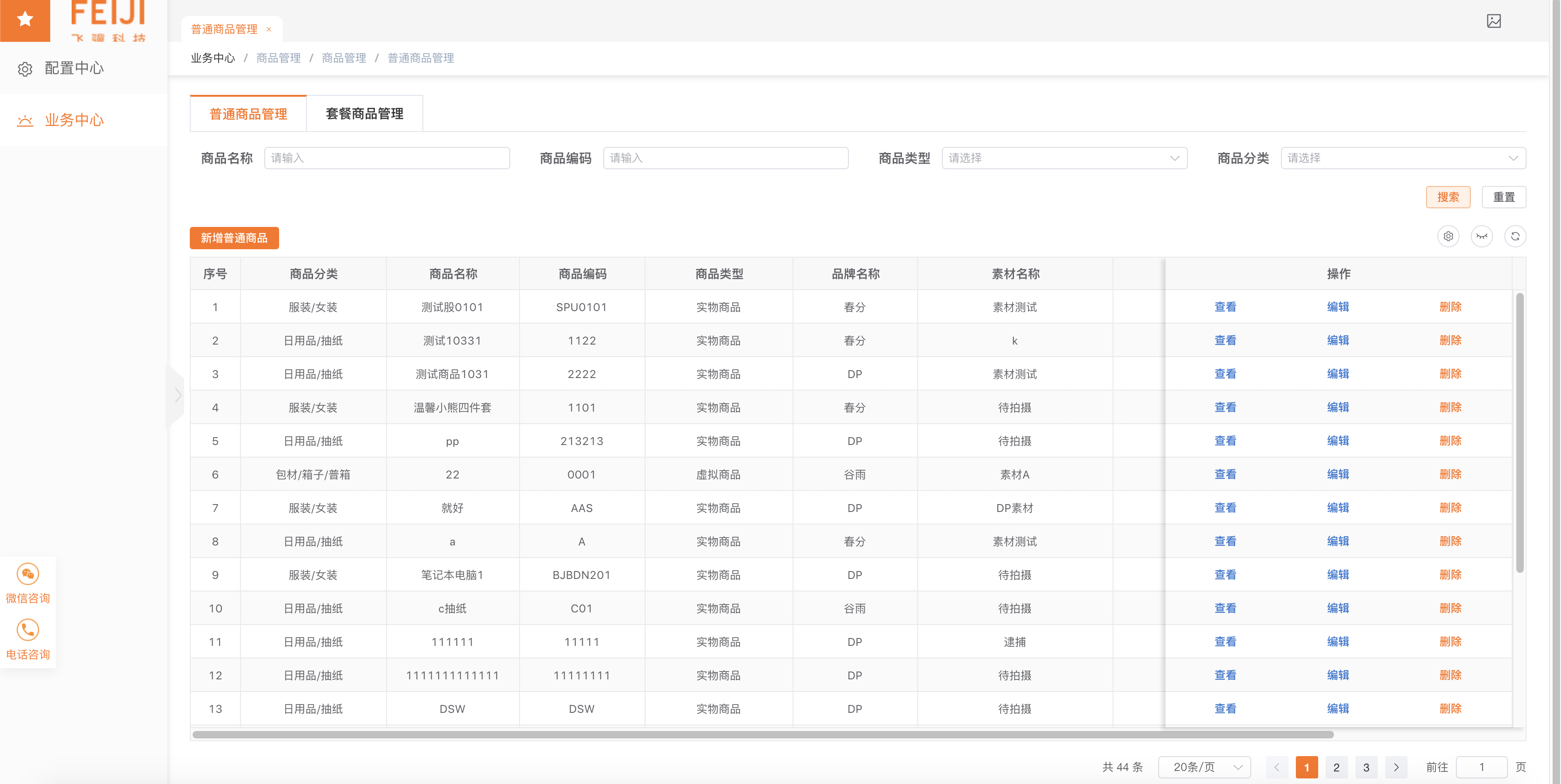The width and height of the screenshot is (1561, 784).
Task: Click the horizontal table scrollbar
Action: tap(763, 734)
